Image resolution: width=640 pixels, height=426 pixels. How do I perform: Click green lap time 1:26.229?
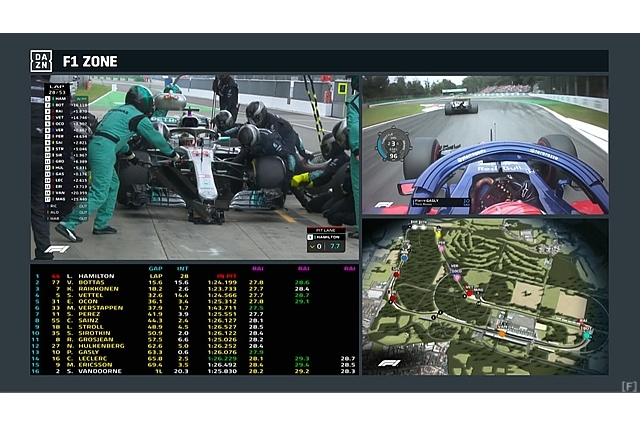[x=222, y=359]
